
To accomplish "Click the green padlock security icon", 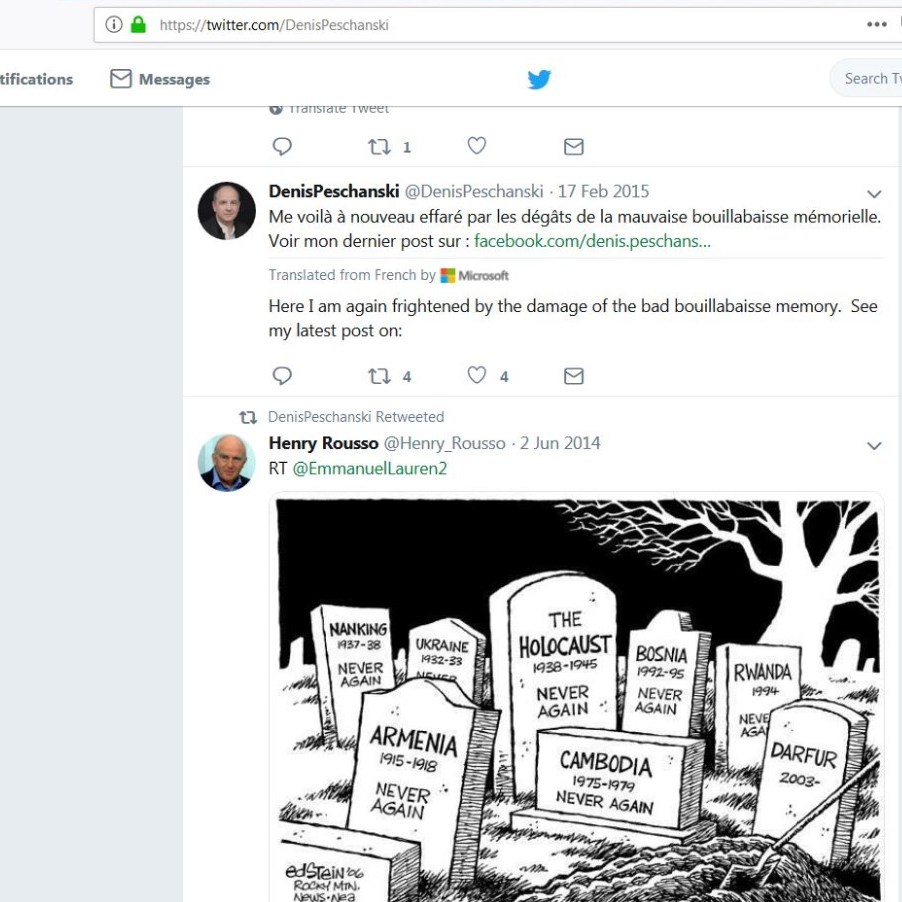I will (x=138, y=25).
